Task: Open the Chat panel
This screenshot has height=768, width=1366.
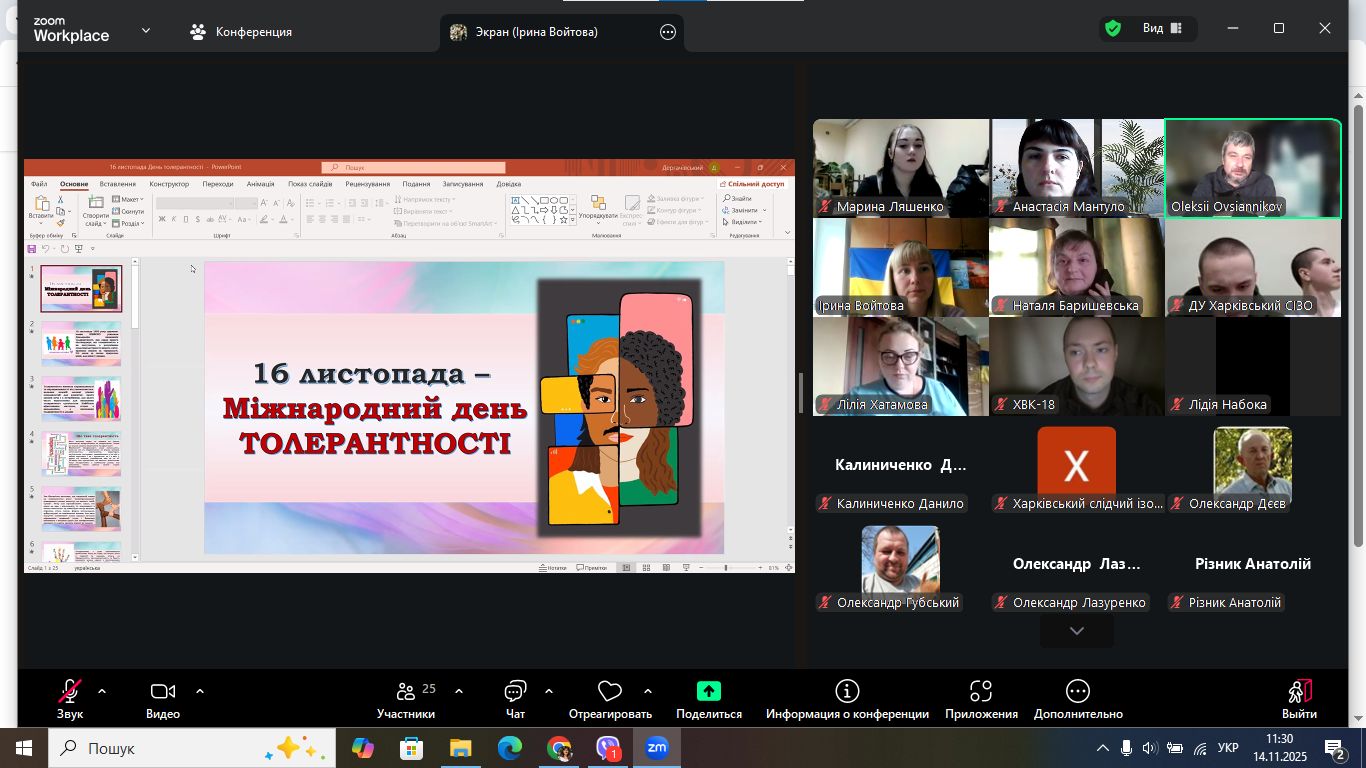Action: coord(515,692)
